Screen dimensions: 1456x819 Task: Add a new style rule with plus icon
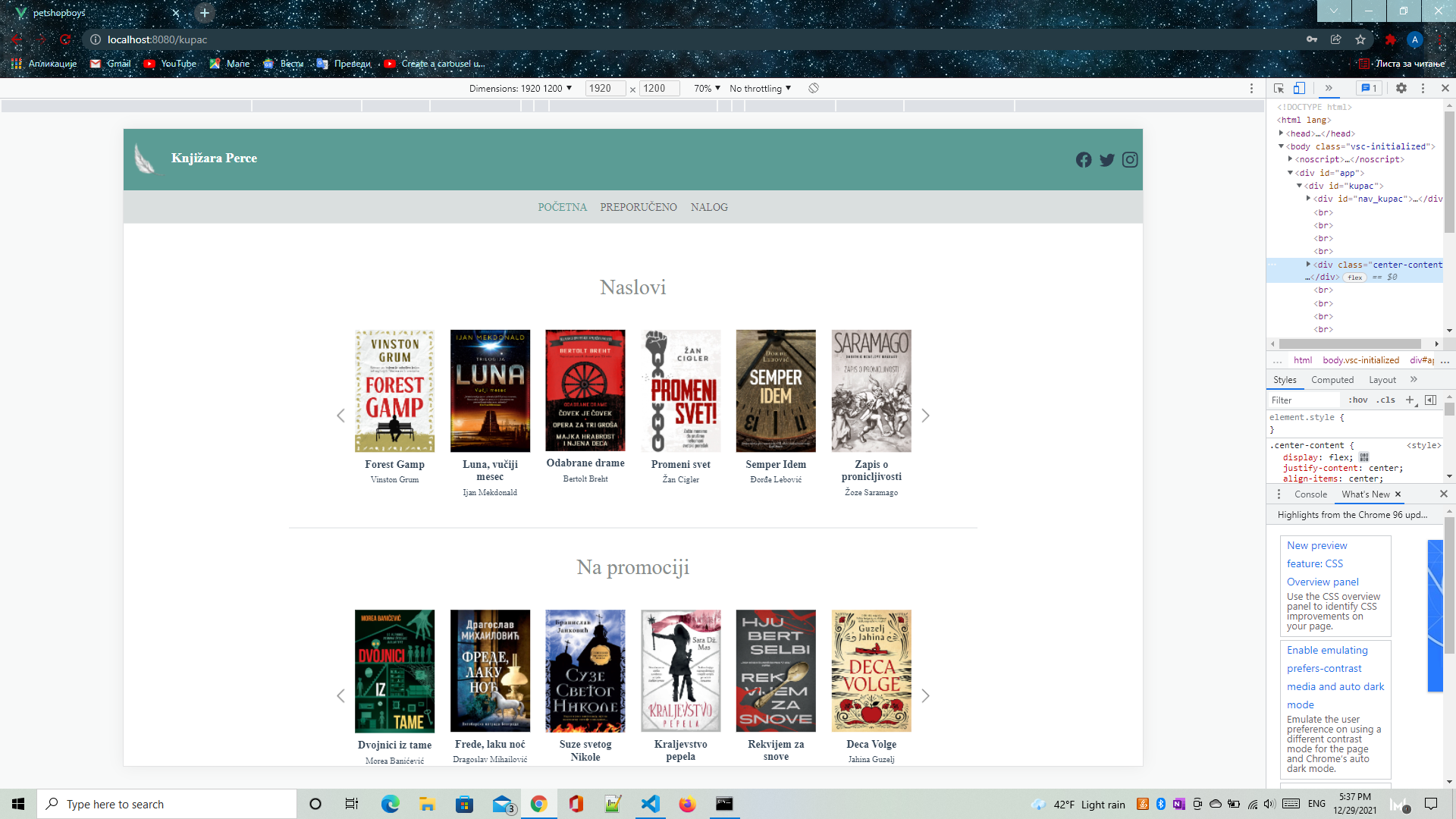point(1410,400)
